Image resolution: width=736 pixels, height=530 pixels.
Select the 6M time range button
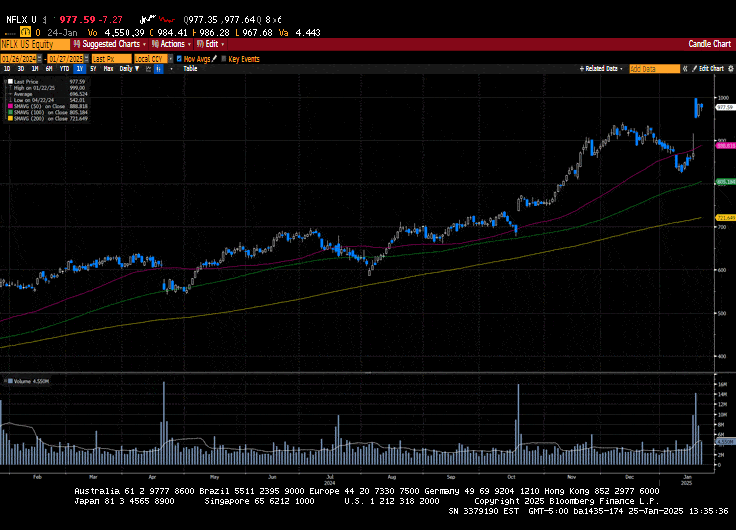[48, 69]
